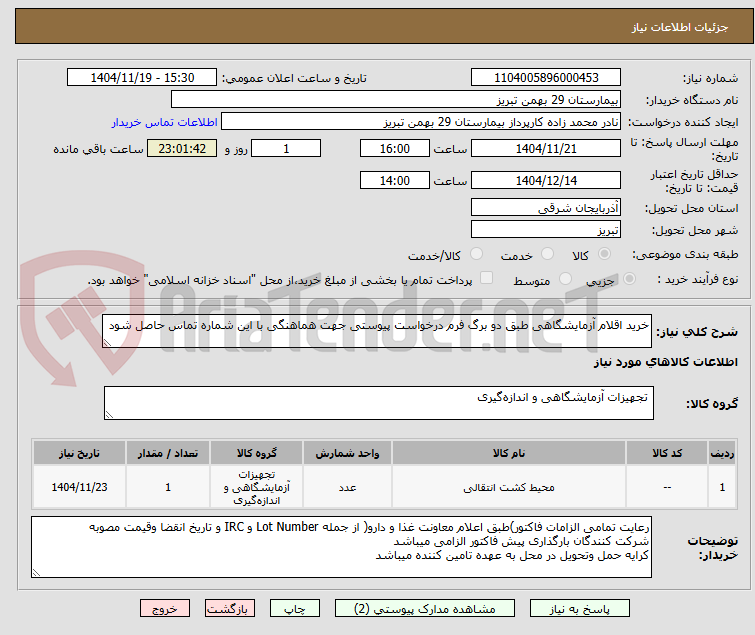Click the گروه کالا text box
Screen dimensions: 755x635
(379, 403)
